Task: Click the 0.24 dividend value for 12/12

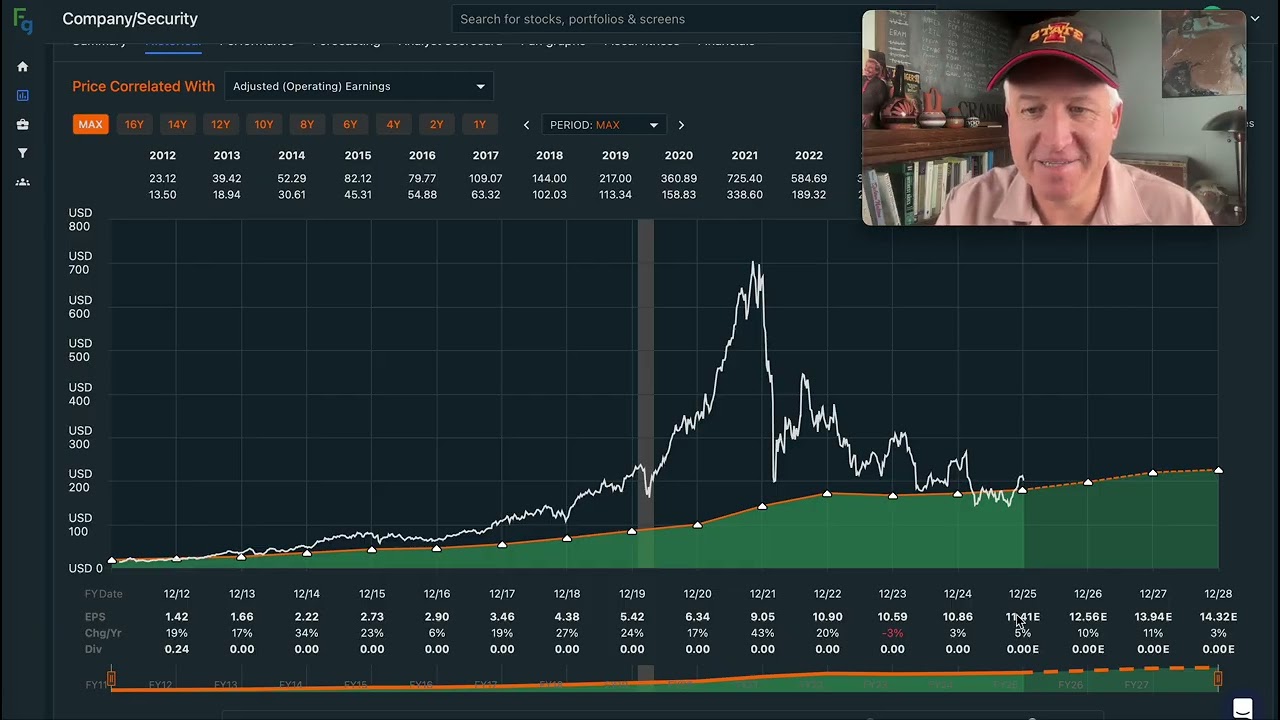Action: pyautogui.click(x=176, y=649)
